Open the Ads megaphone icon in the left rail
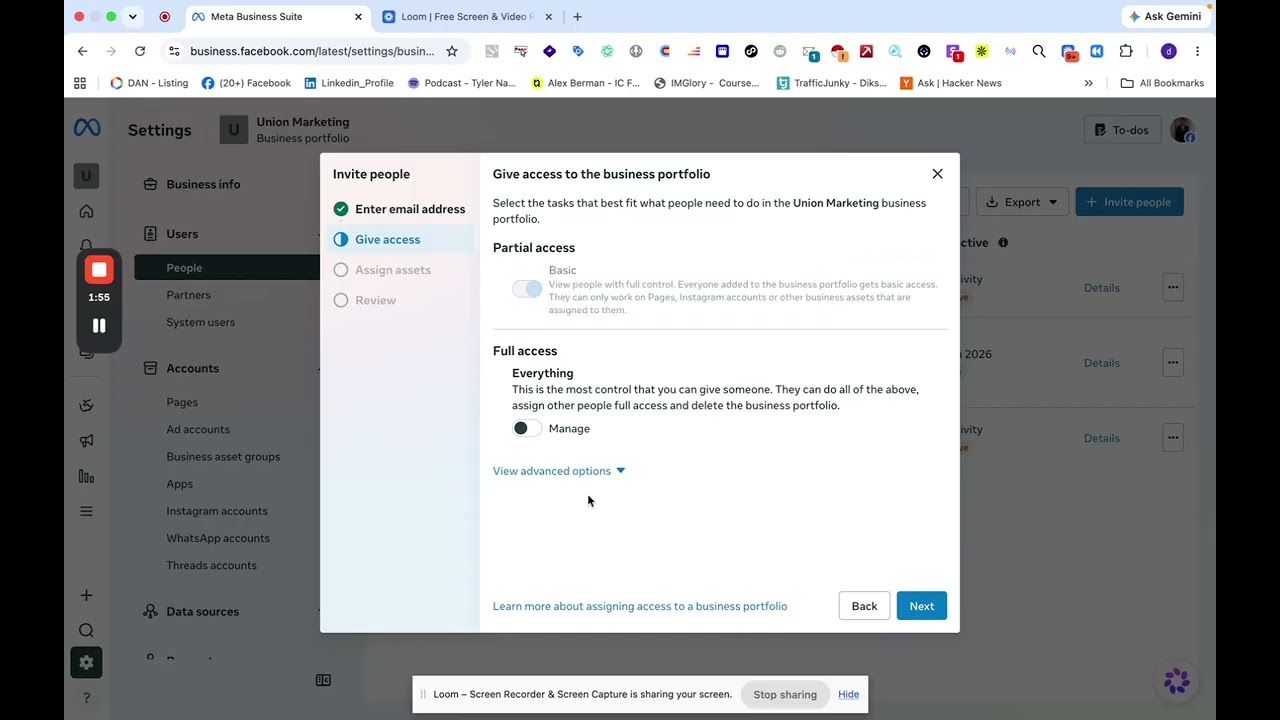The image size is (1280, 720). point(86,441)
